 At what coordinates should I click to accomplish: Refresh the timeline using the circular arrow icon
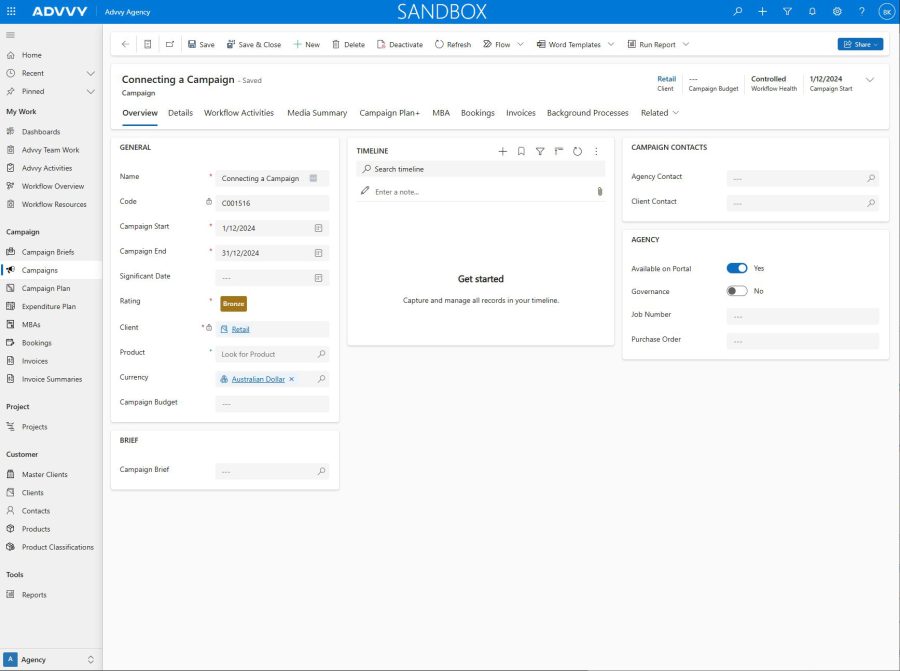[x=577, y=151]
